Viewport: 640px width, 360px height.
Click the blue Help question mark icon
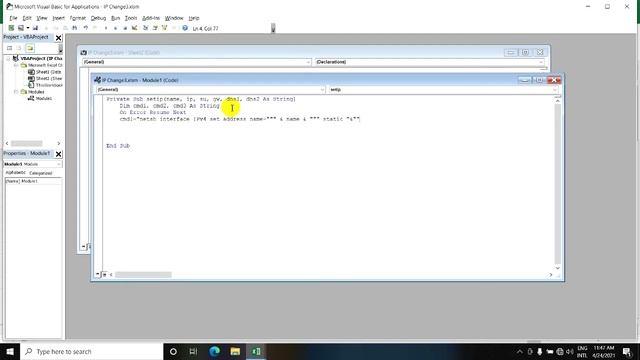pyautogui.click(x=185, y=28)
